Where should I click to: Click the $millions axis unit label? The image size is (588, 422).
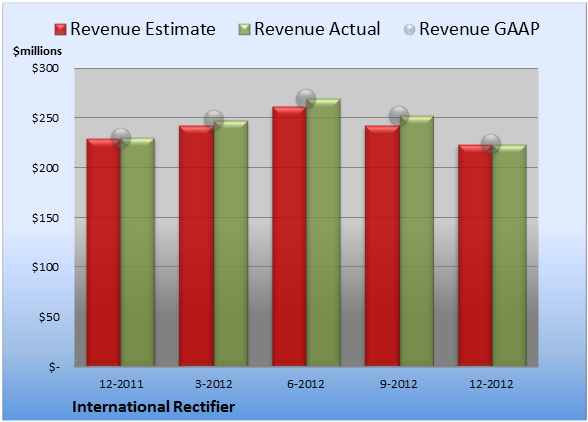pyautogui.click(x=37, y=51)
